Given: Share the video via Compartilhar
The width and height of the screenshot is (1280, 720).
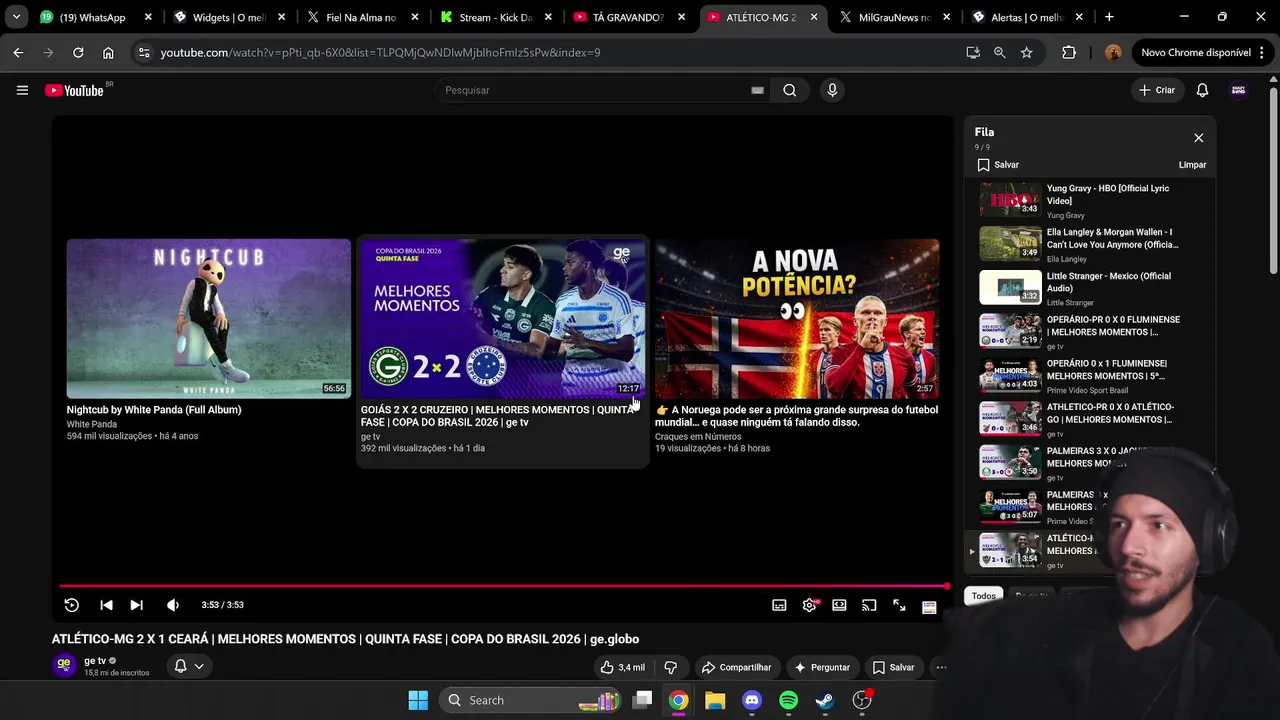Looking at the screenshot, I should pos(736,667).
